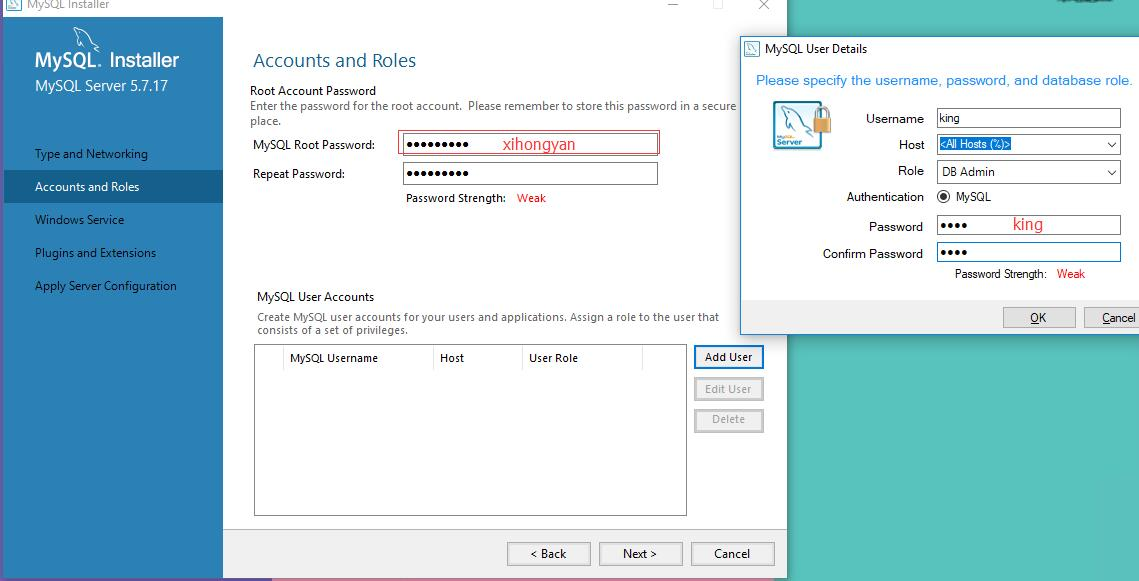Click the MySQL Server padlock icon in the dialog
The width and height of the screenshot is (1139, 581).
pos(803,126)
